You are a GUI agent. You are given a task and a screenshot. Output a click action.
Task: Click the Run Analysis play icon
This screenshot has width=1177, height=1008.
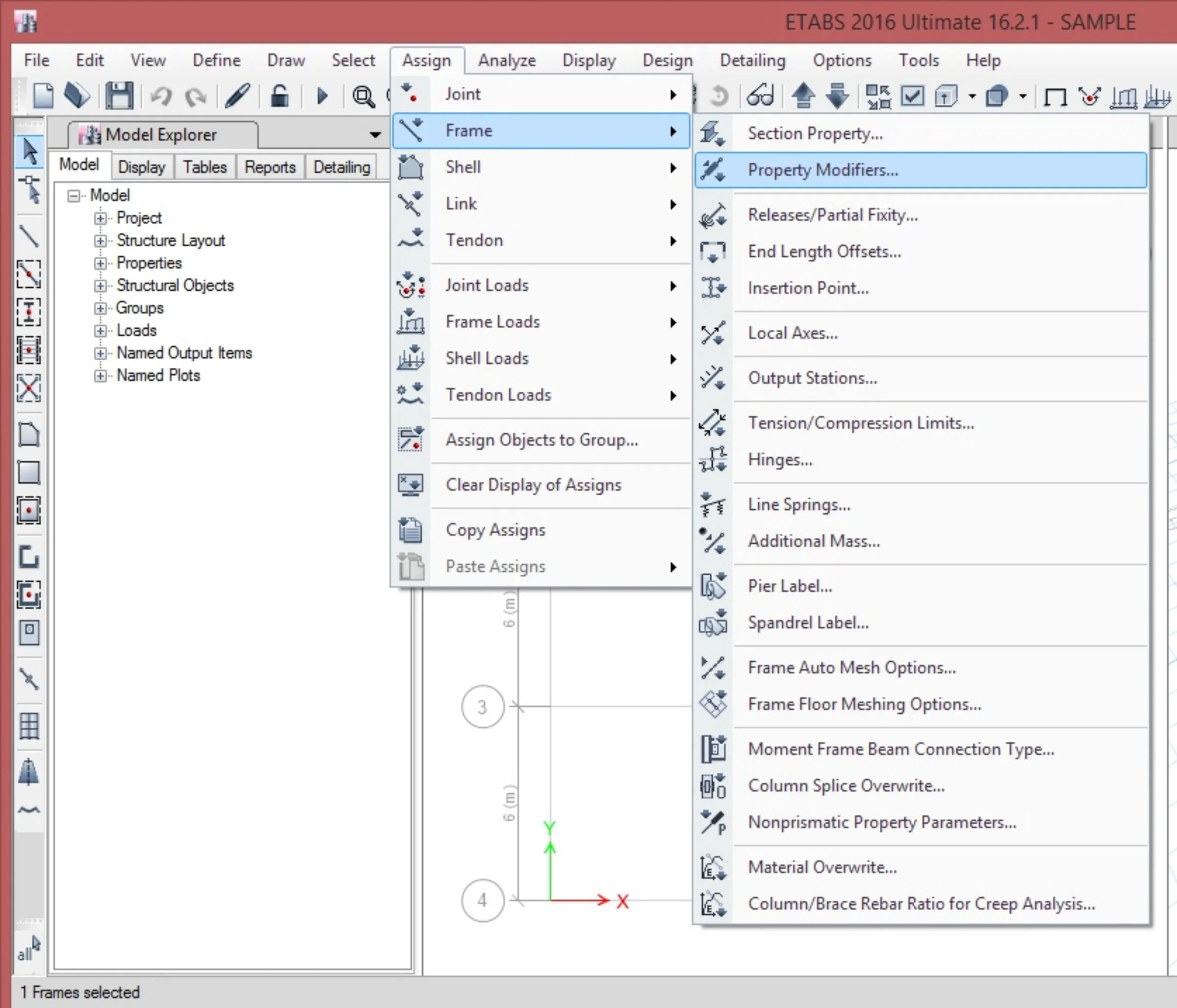click(321, 96)
